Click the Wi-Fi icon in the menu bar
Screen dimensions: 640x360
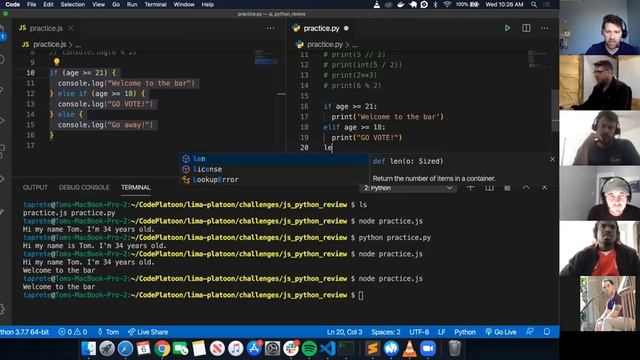tap(447, 4)
